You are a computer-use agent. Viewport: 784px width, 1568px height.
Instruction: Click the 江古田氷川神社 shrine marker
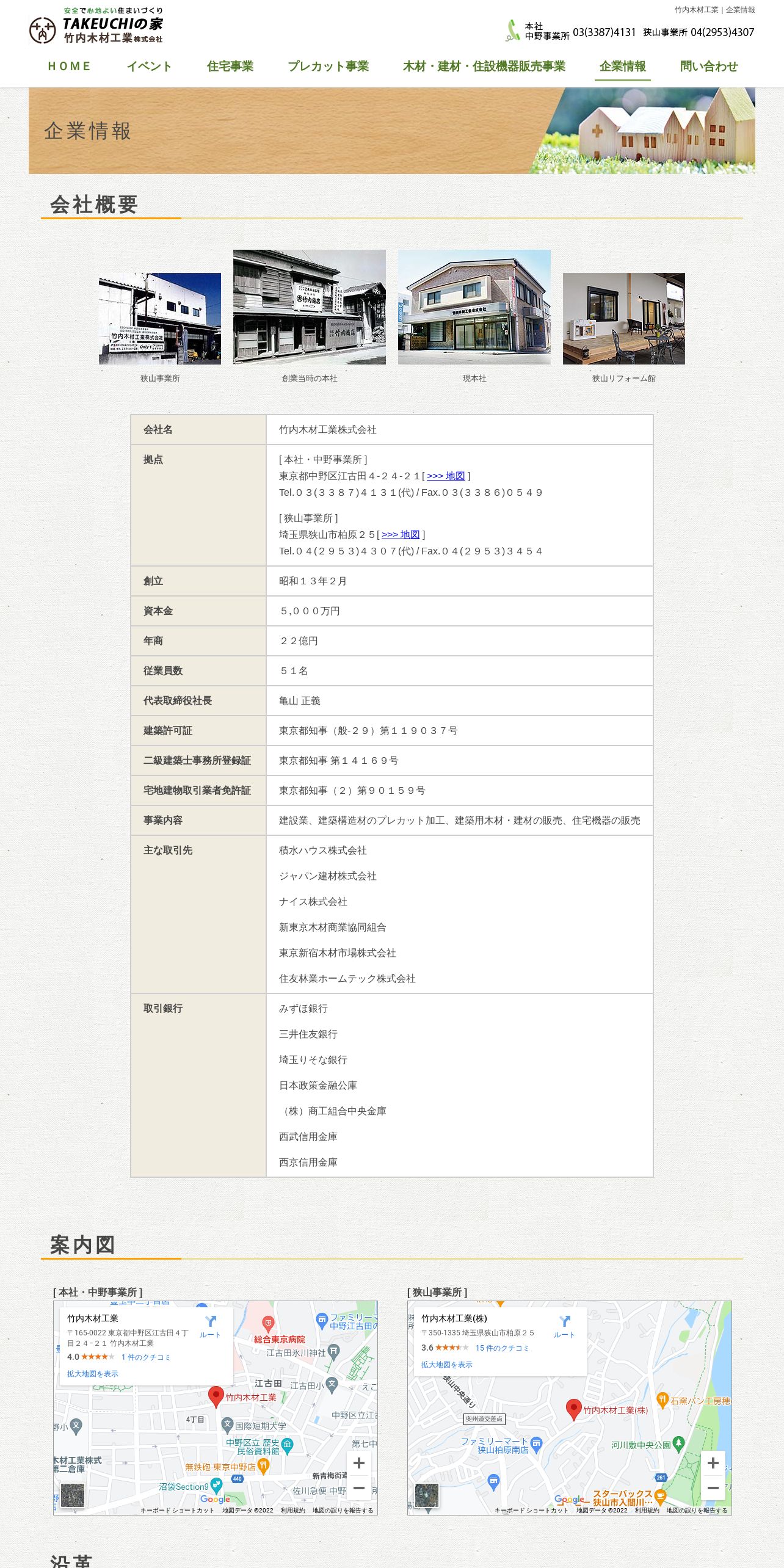[333, 1352]
